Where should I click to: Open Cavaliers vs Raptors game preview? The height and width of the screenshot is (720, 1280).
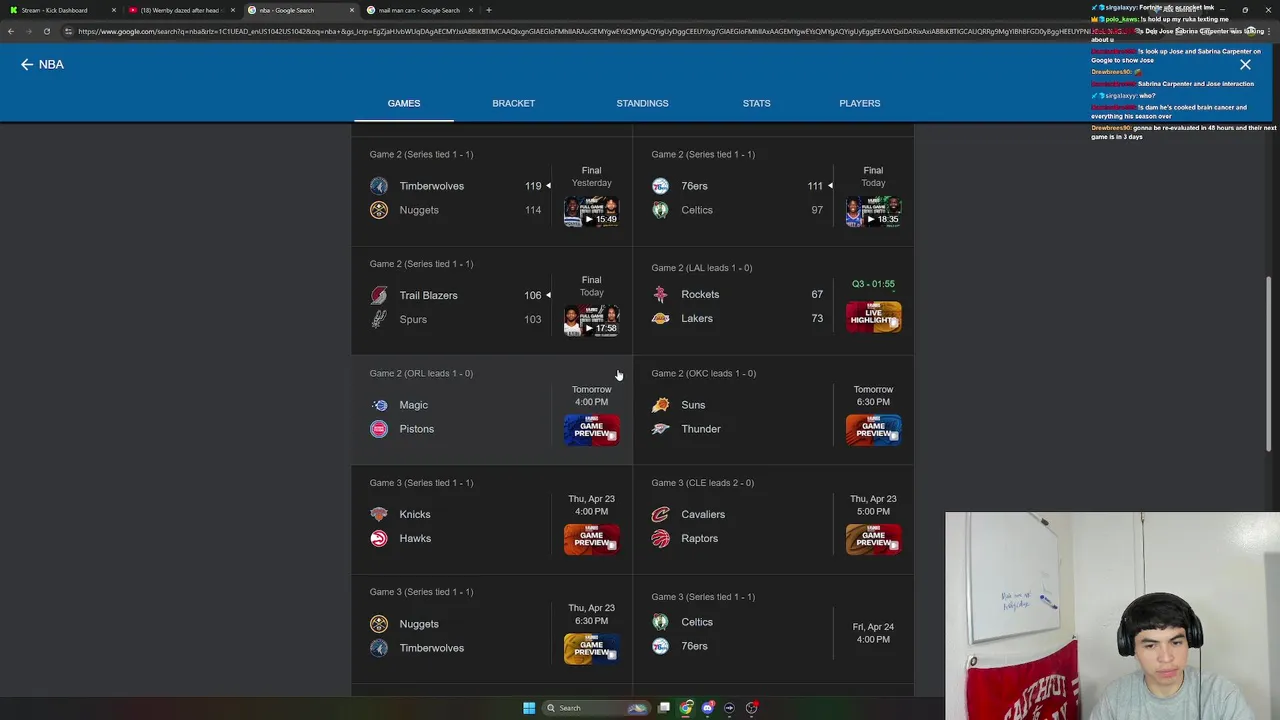coord(873,539)
